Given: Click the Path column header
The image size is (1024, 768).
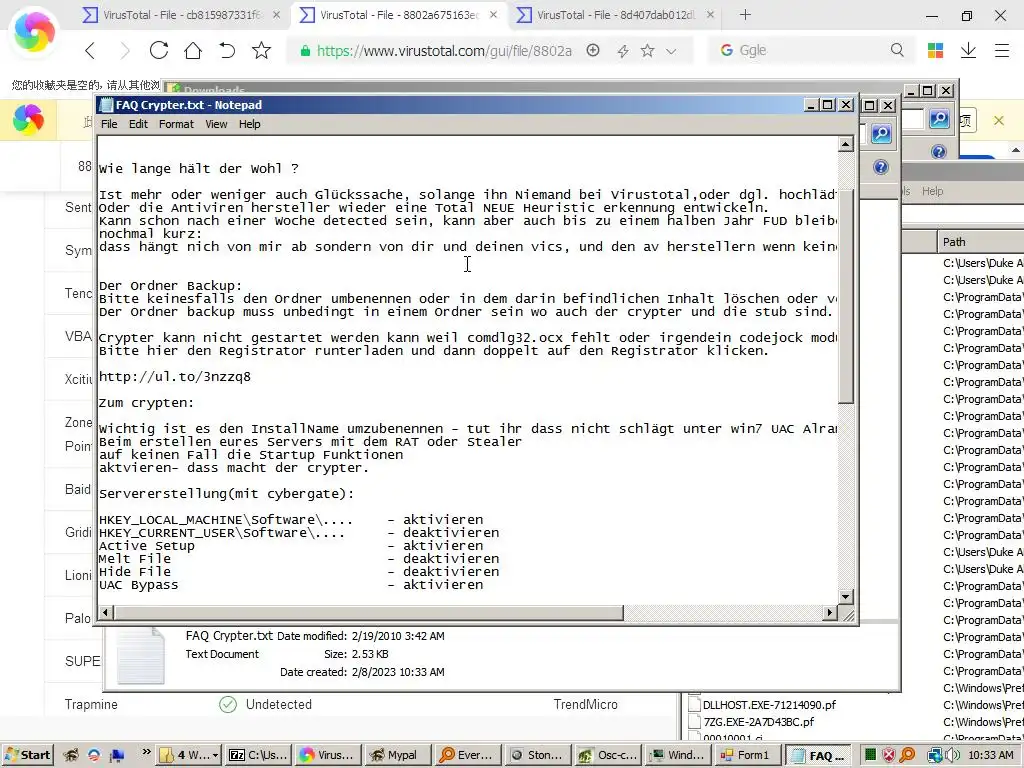Looking at the screenshot, I should (980, 242).
